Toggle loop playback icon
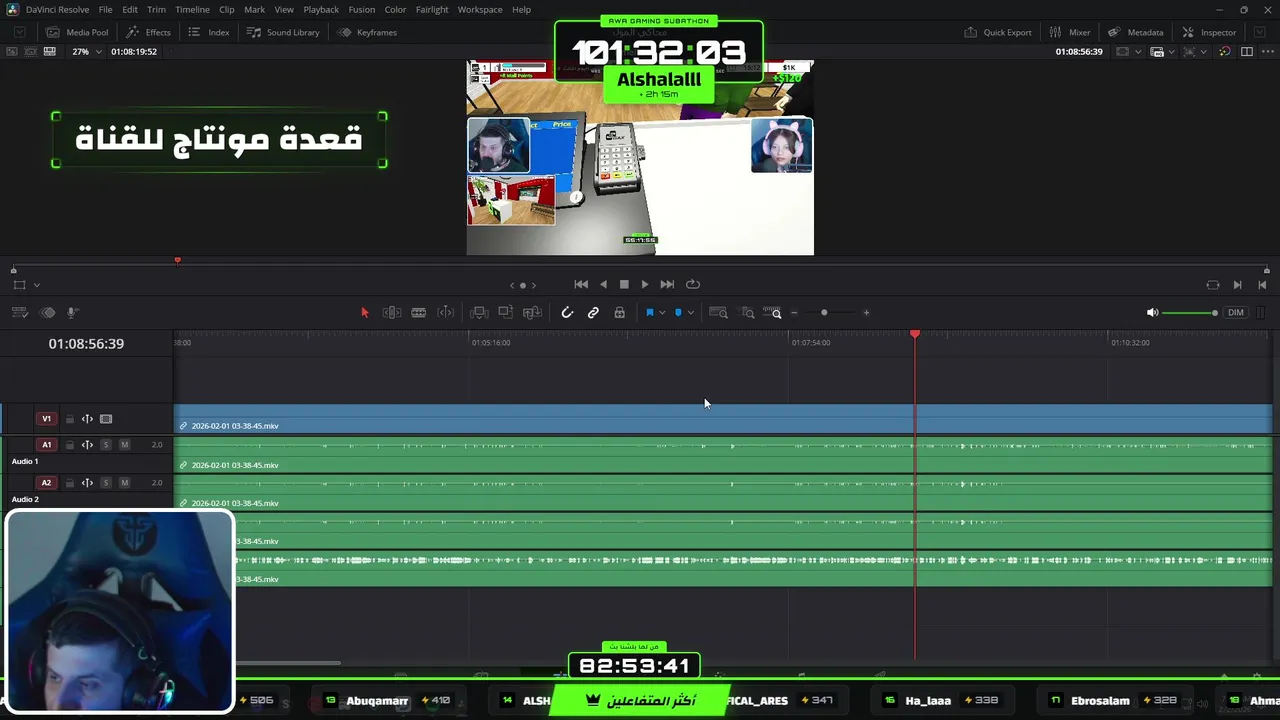 [x=693, y=284]
